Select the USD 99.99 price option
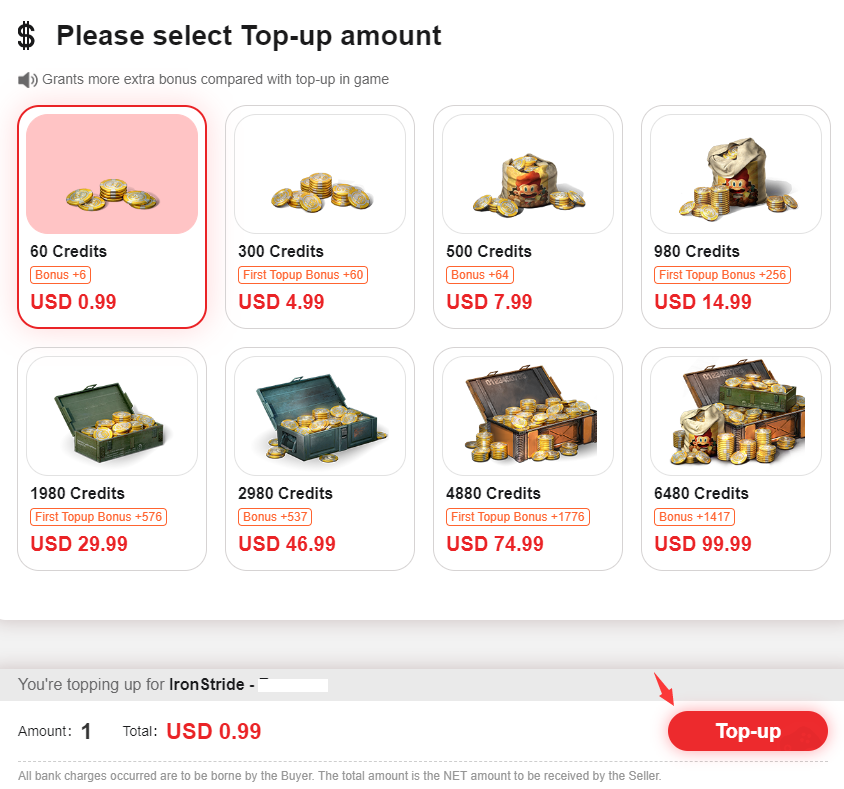The width and height of the screenshot is (844, 789). (x=703, y=544)
